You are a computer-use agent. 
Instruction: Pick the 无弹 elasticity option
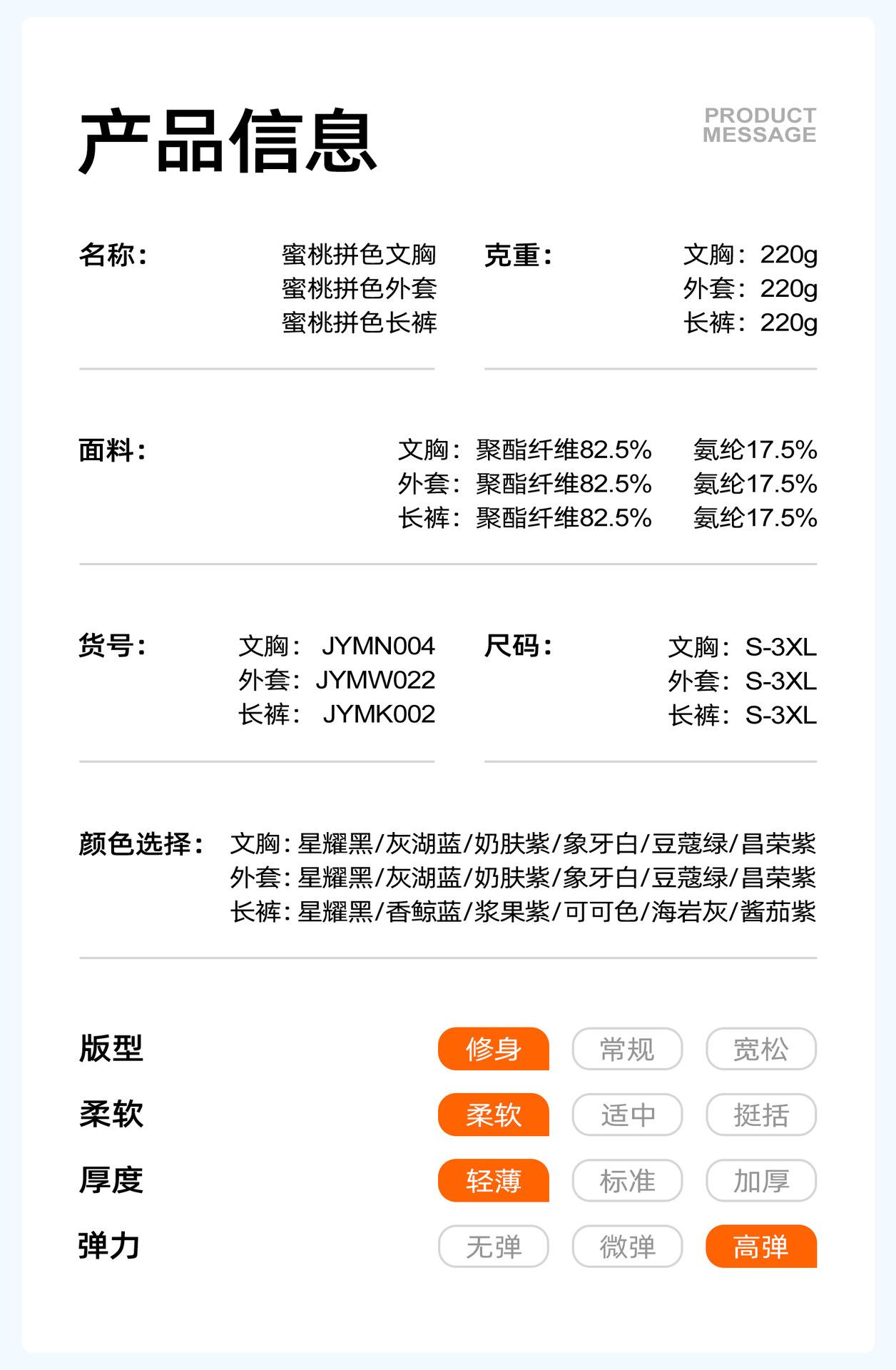(x=493, y=1247)
